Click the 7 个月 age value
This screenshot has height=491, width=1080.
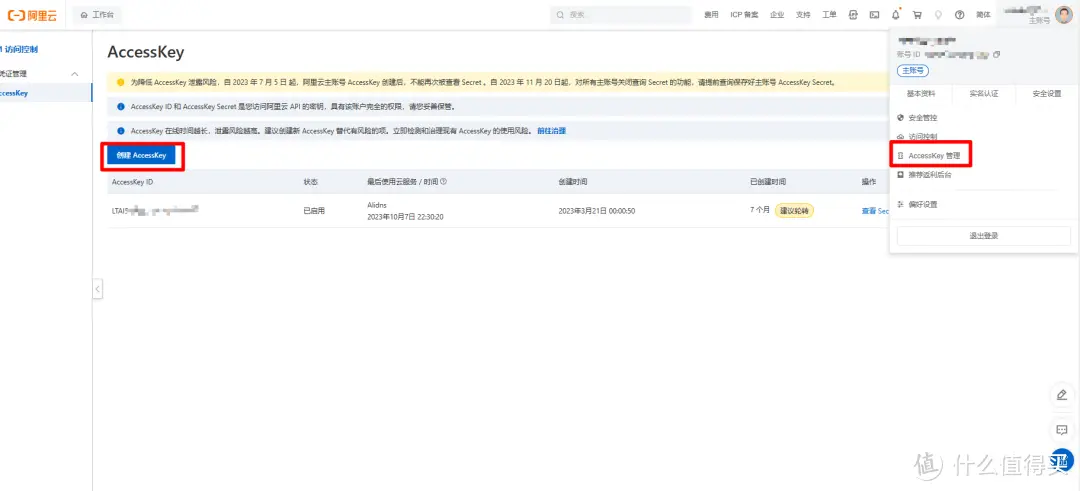760,211
